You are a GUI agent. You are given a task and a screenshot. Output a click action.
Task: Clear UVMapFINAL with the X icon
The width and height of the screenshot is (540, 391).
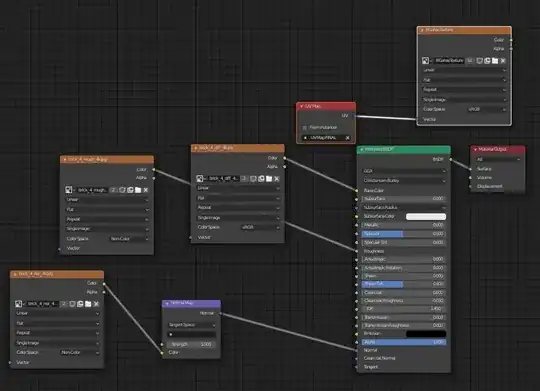(347, 138)
